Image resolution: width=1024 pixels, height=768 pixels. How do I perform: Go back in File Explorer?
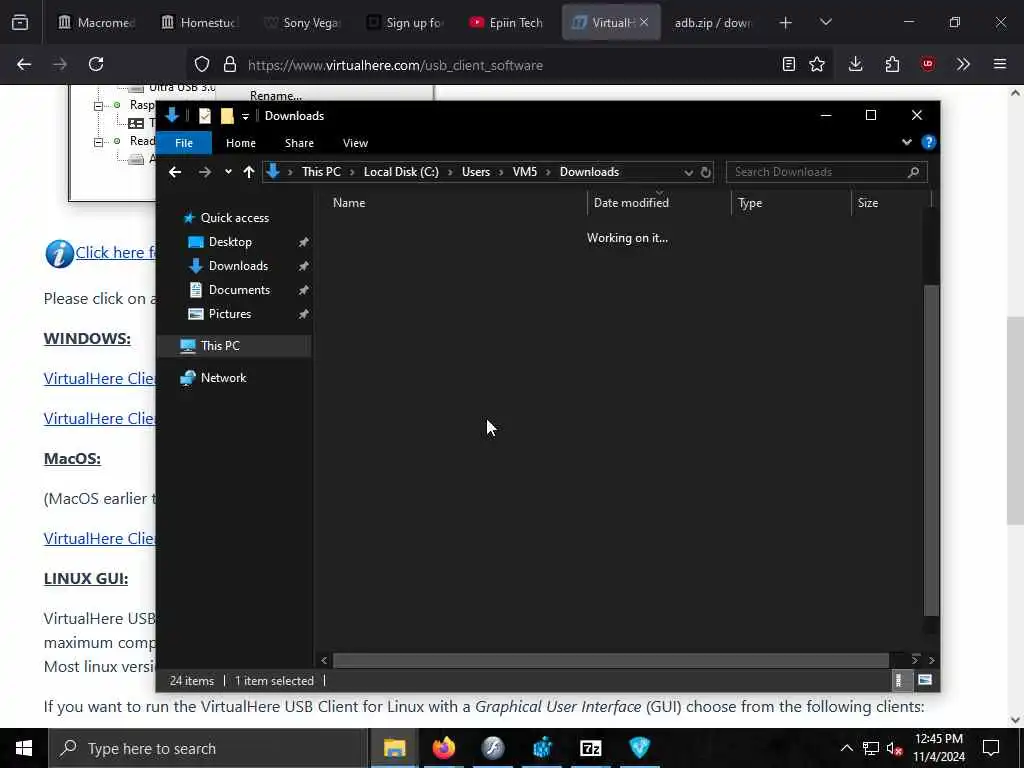(174, 172)
